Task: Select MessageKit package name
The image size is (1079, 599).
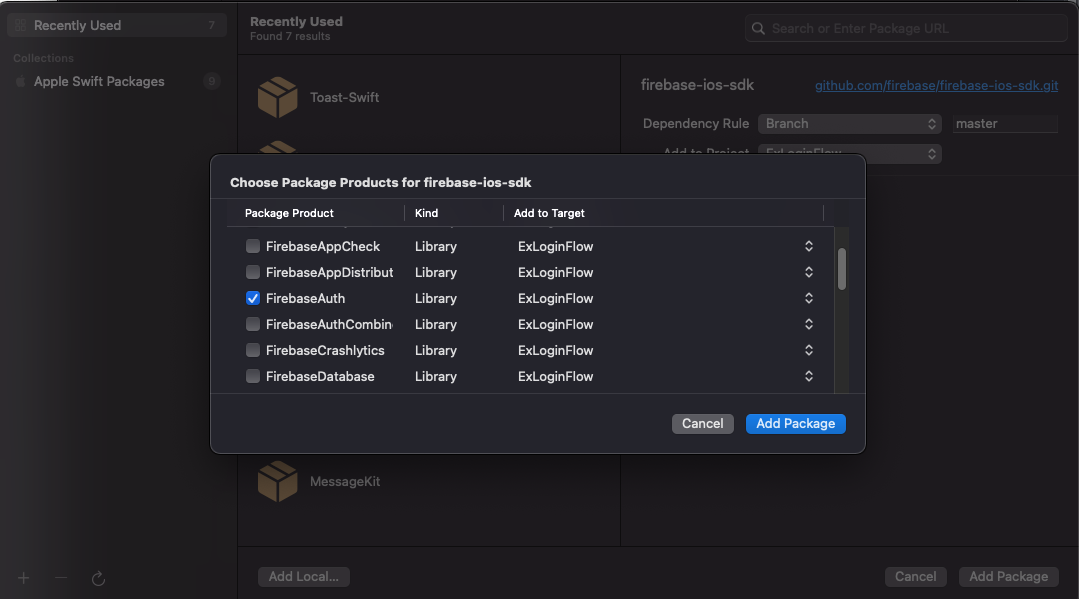Action: click(345, 482)
